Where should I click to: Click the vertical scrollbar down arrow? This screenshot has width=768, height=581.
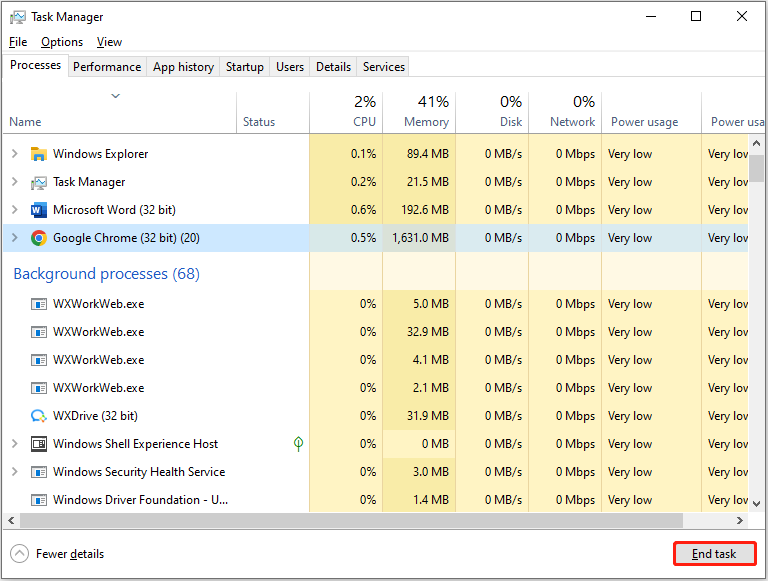click(x=756, y=504)
